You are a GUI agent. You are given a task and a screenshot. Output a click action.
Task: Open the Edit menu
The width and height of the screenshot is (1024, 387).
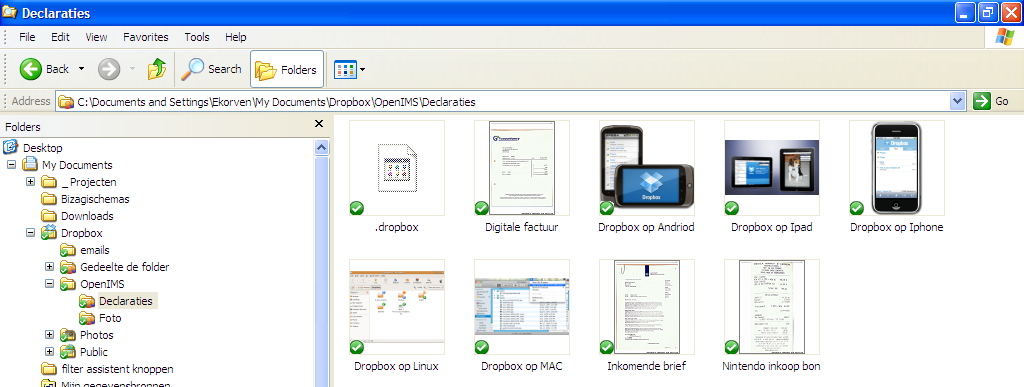click(x=61, y=37)
